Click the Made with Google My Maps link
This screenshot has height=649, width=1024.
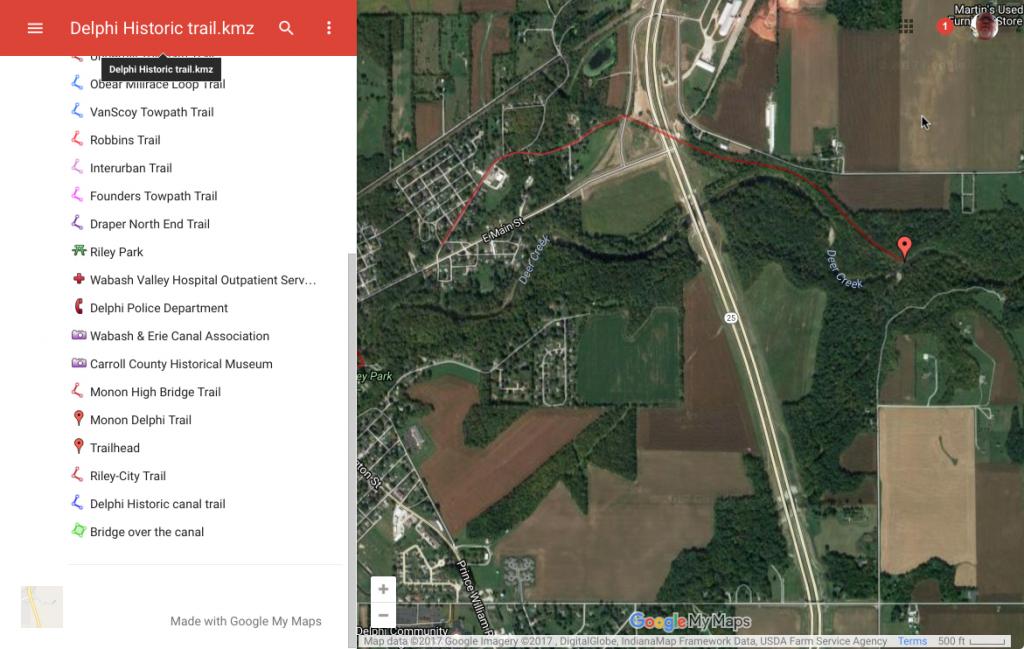(x=245, y=621)
